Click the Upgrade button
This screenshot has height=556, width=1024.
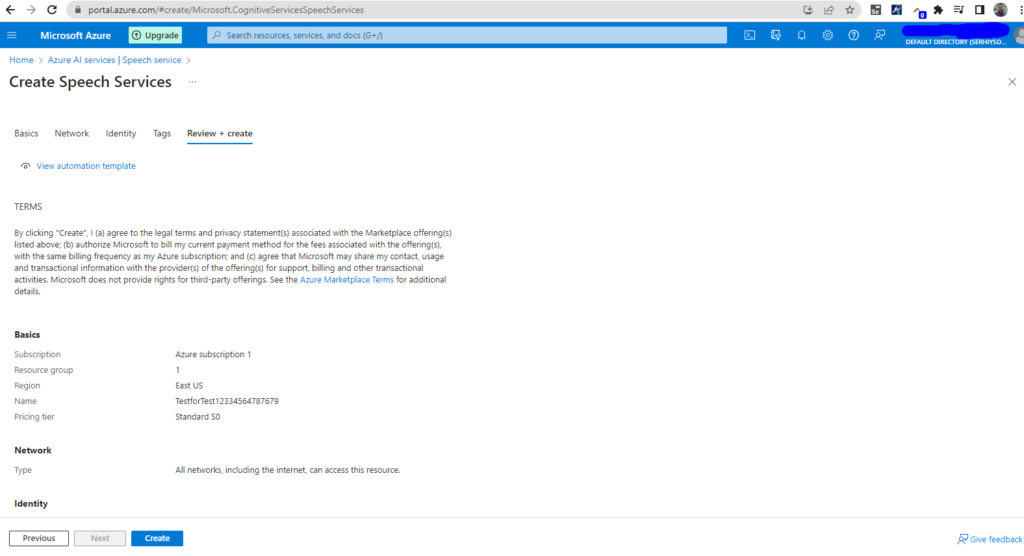click(x=155, y=35)
